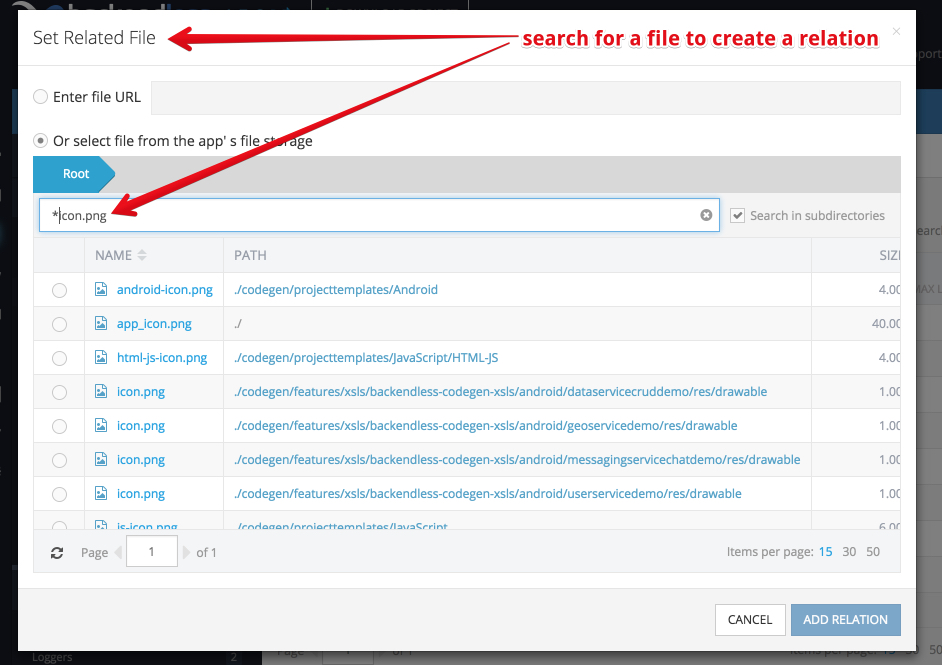
Task: Set items per page to 50
Action: 873,551
